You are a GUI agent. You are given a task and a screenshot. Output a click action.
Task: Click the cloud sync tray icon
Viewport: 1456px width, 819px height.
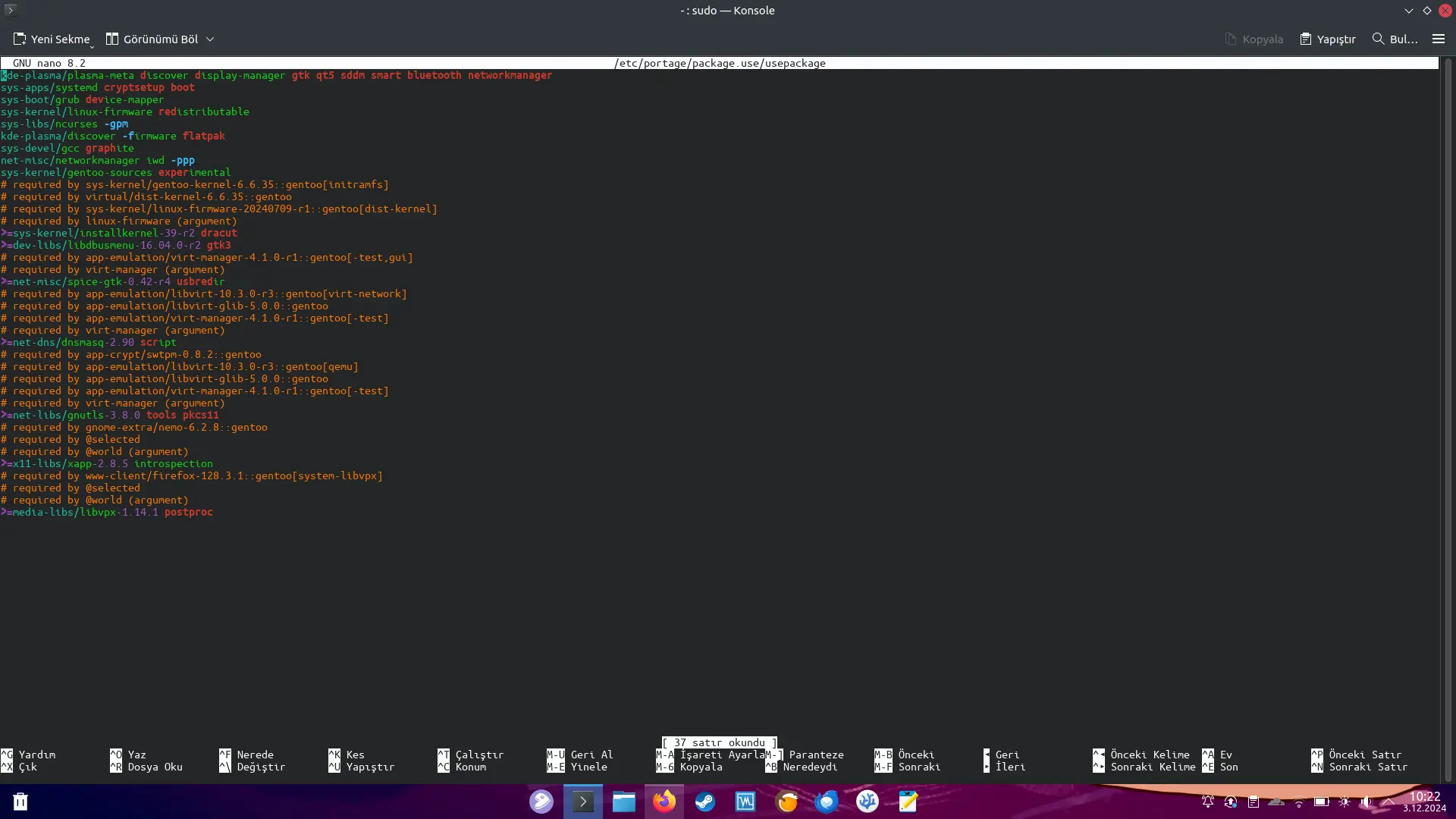coord(1276,802)
